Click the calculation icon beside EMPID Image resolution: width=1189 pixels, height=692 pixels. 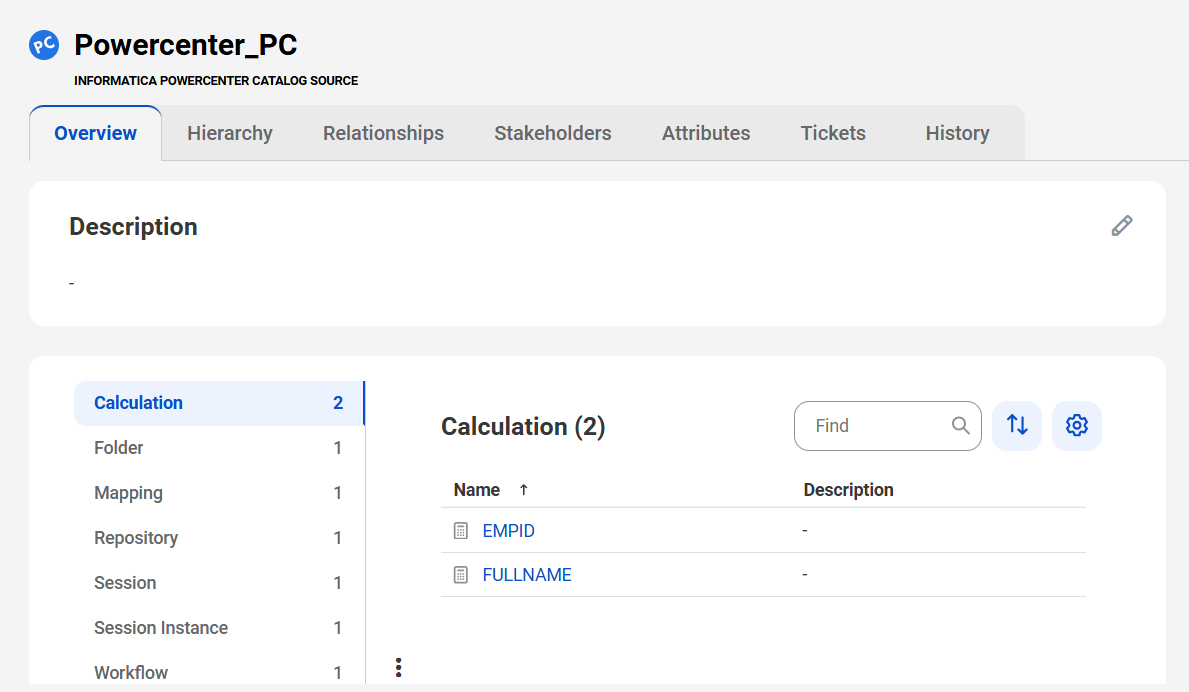point(460,531)
